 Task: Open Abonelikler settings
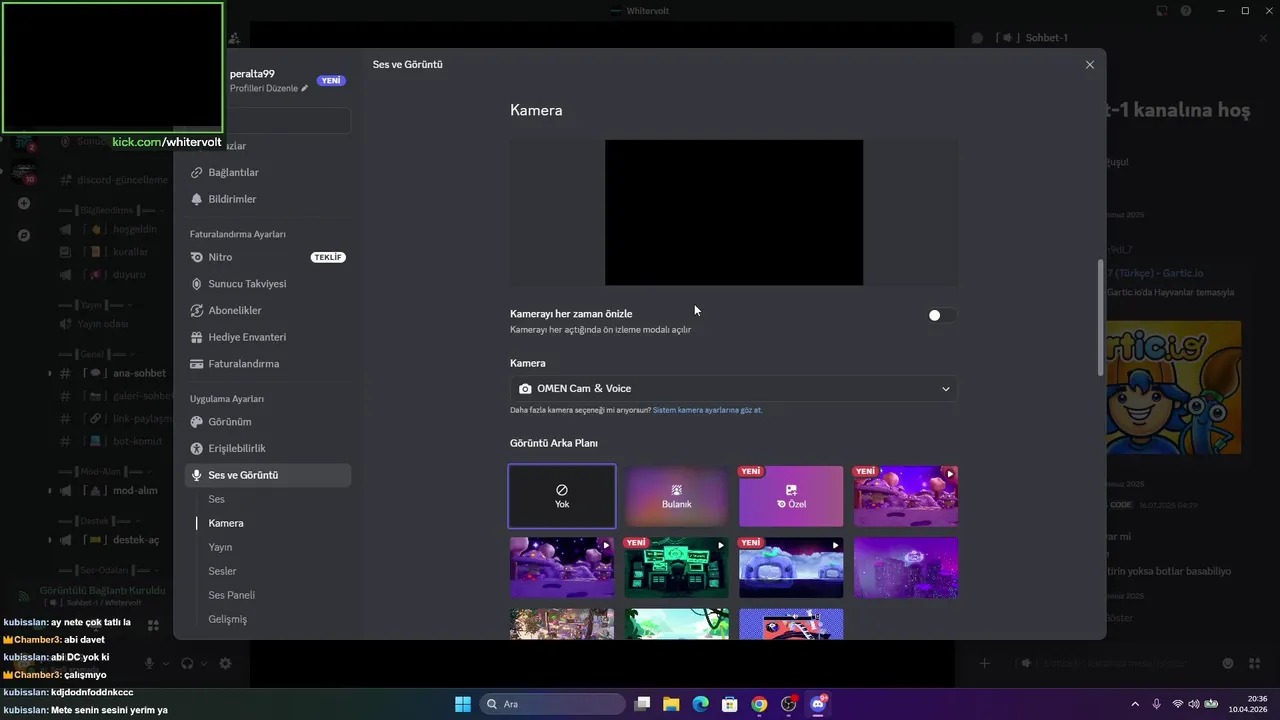click(267, 311)
